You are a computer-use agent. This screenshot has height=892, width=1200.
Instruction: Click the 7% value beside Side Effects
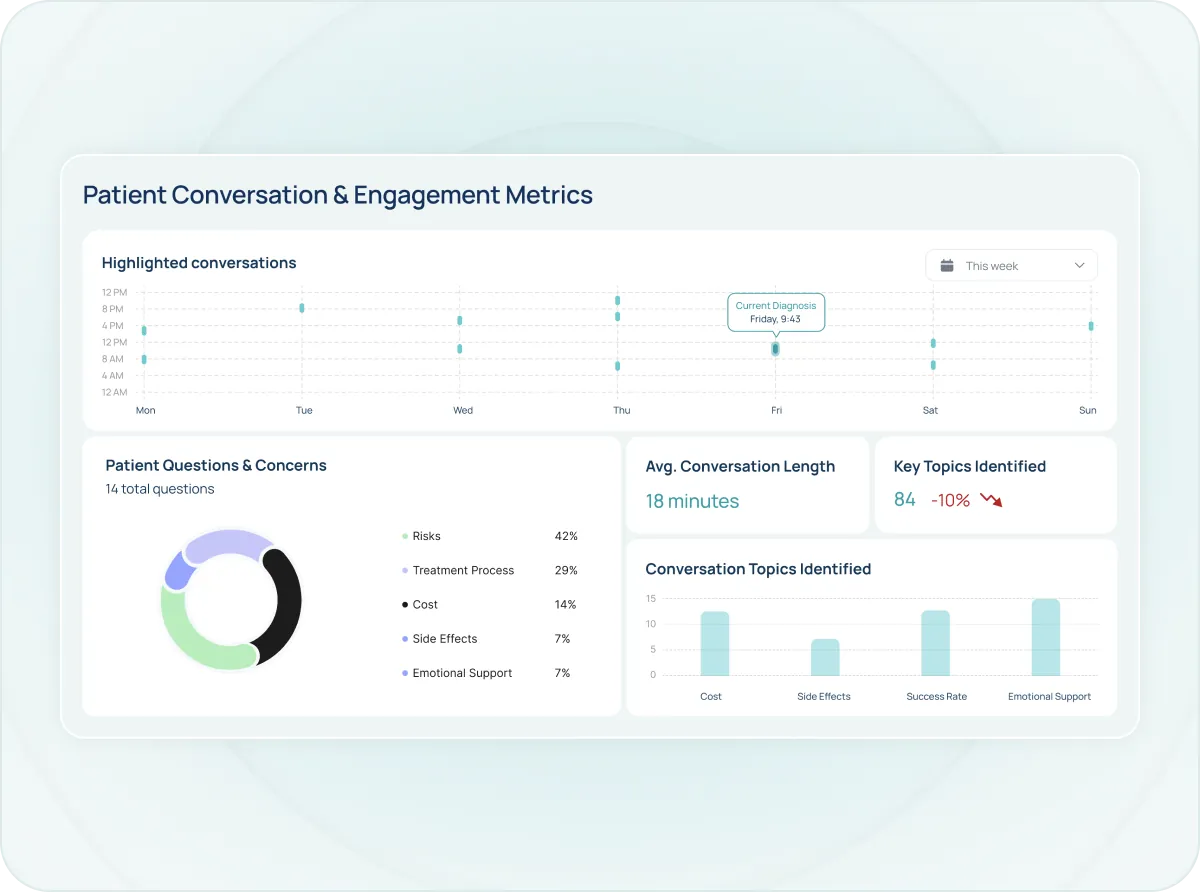(562, 639)
